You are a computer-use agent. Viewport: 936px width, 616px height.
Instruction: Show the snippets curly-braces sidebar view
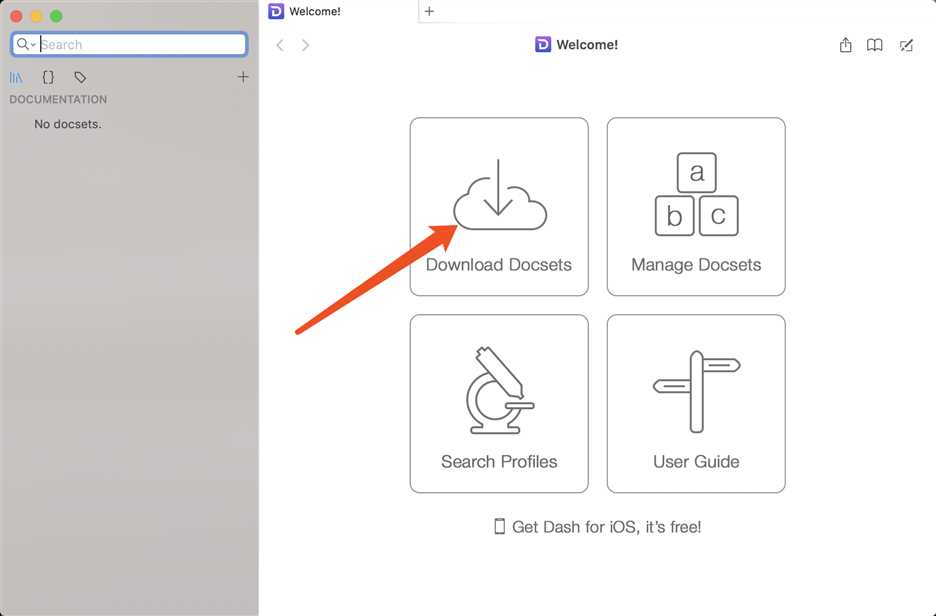coord(48,77)
